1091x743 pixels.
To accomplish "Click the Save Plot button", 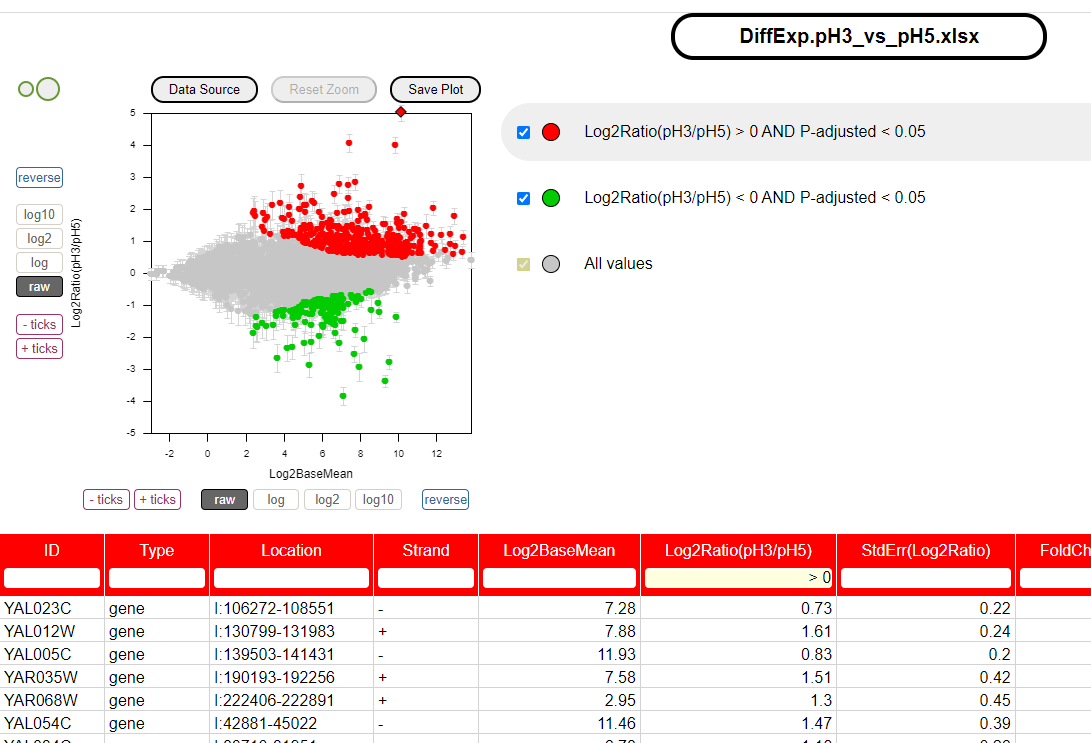I will pos(436,90).
